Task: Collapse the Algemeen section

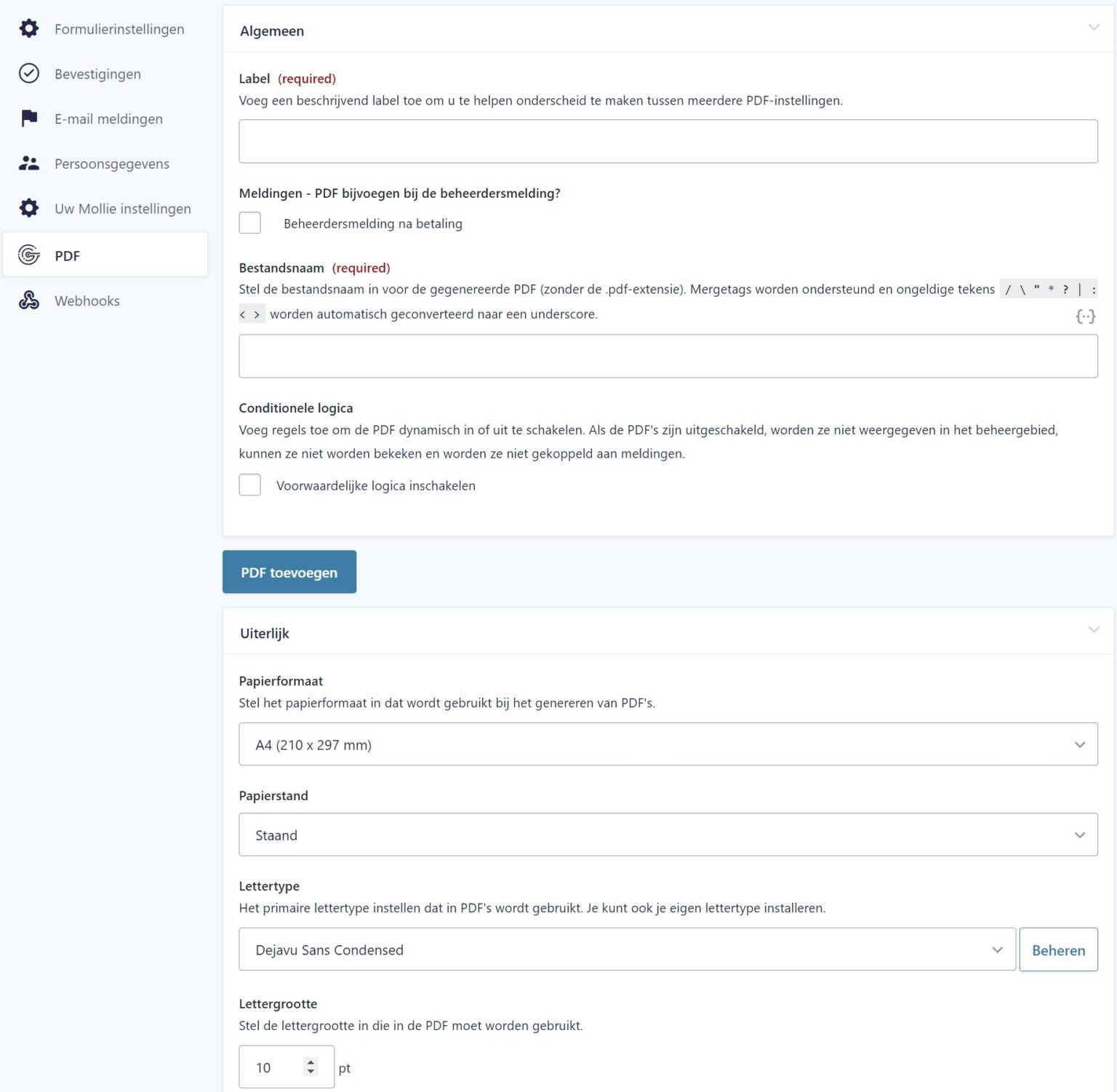Action: pyautogui.click(x=1094, y=28)
